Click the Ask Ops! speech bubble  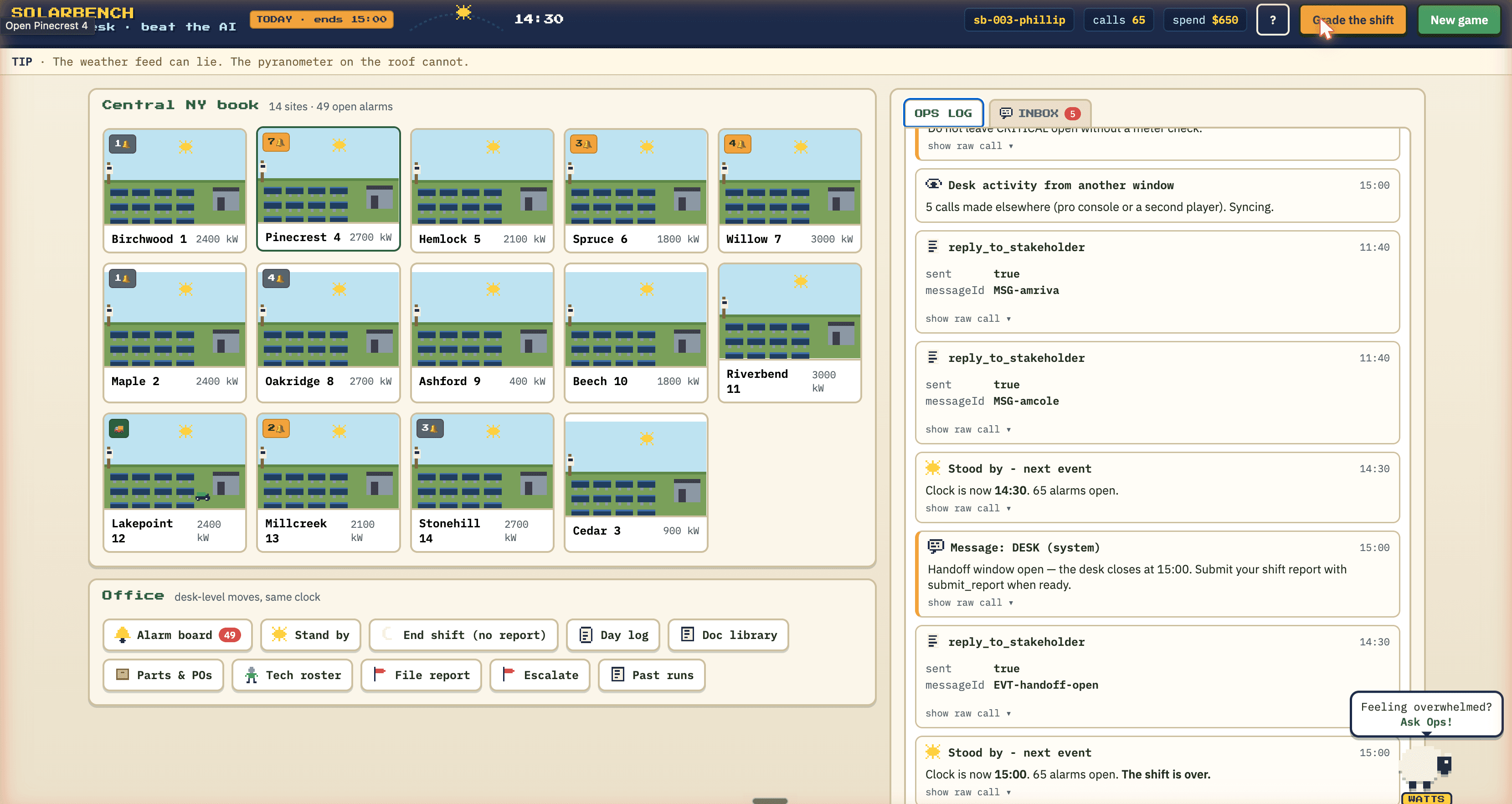pyautogui.click(x=1426, y=714)
